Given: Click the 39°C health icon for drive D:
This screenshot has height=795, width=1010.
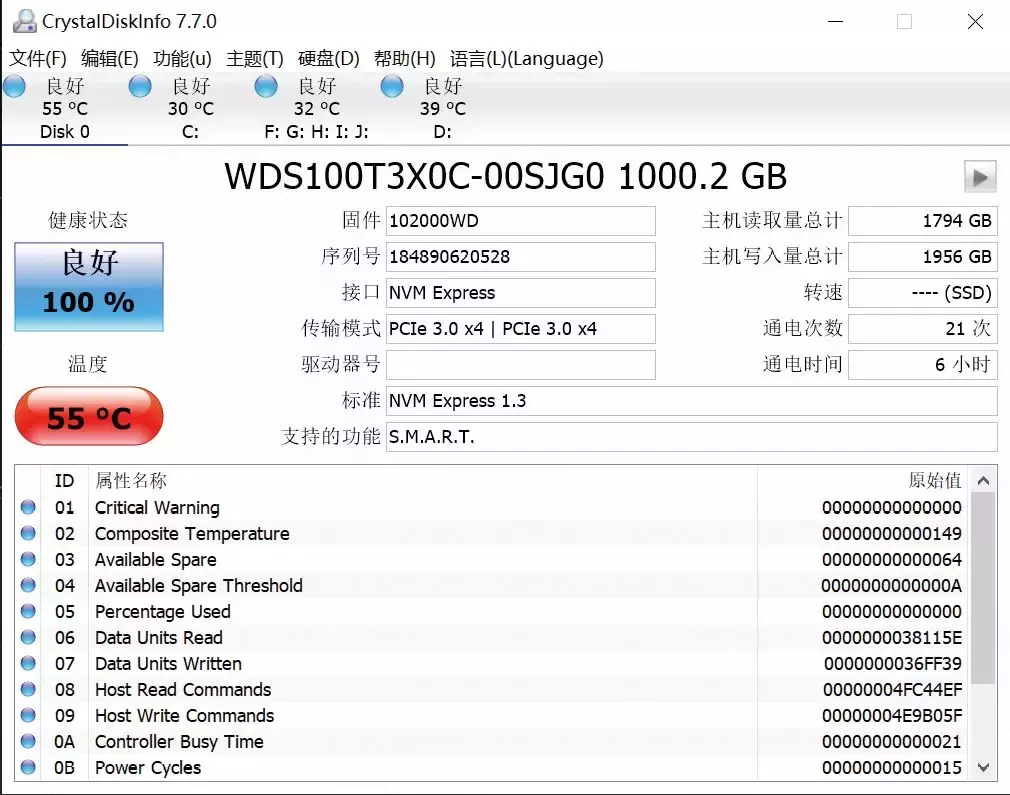Looking at the screenshot, I should coord(391,87).
